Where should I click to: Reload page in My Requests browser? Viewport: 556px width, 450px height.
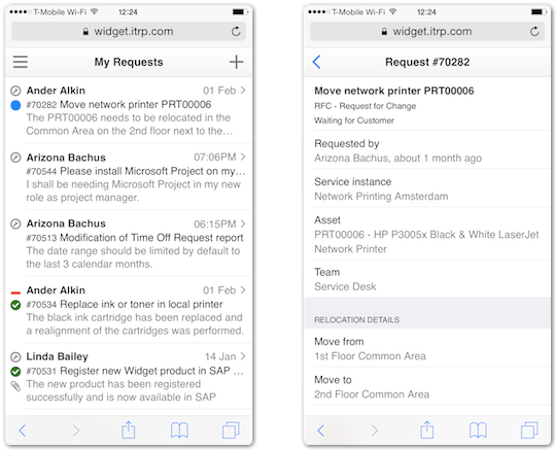point(236,32)
